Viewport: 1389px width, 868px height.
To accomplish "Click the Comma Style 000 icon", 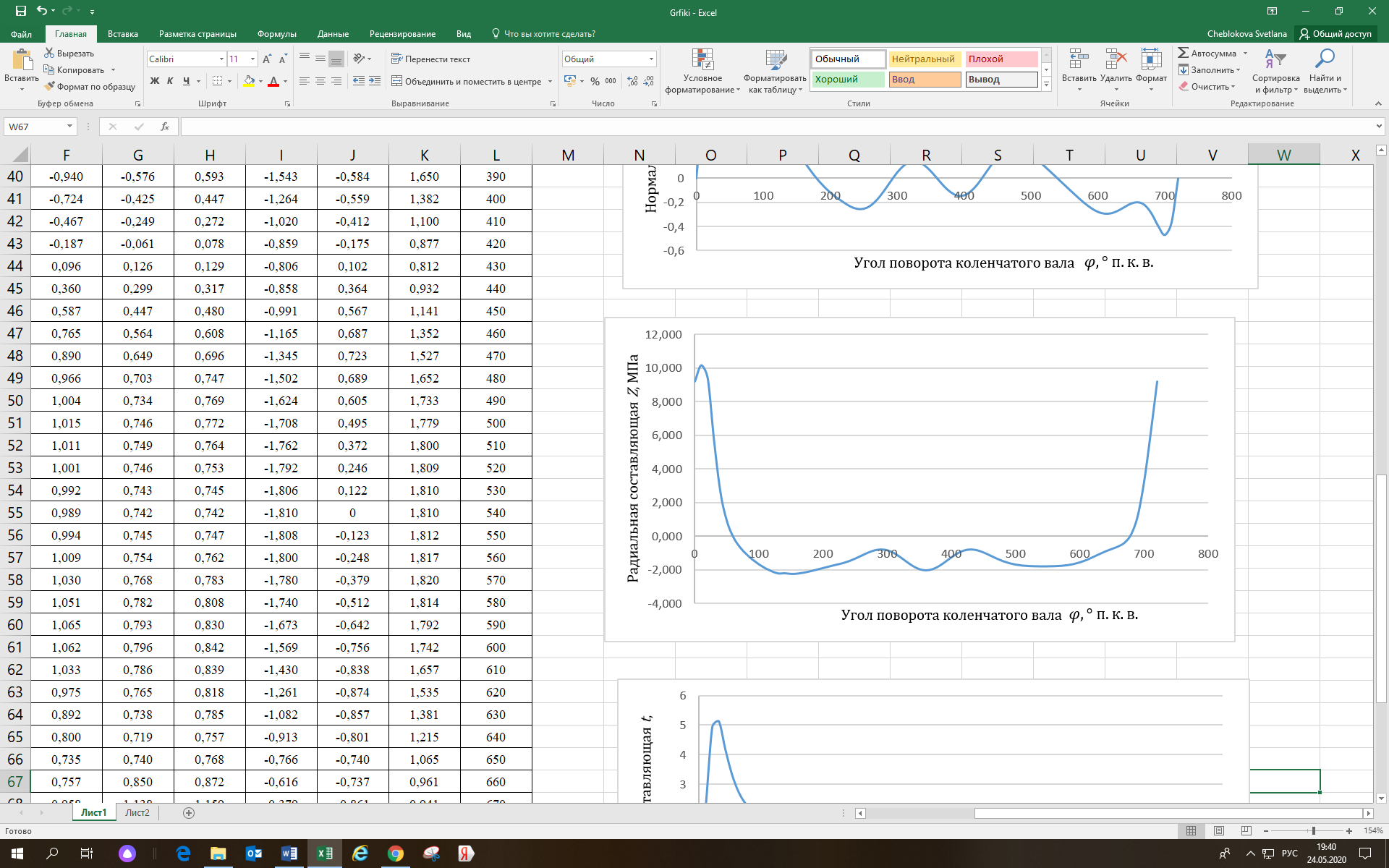I will (x=611, y=81).
